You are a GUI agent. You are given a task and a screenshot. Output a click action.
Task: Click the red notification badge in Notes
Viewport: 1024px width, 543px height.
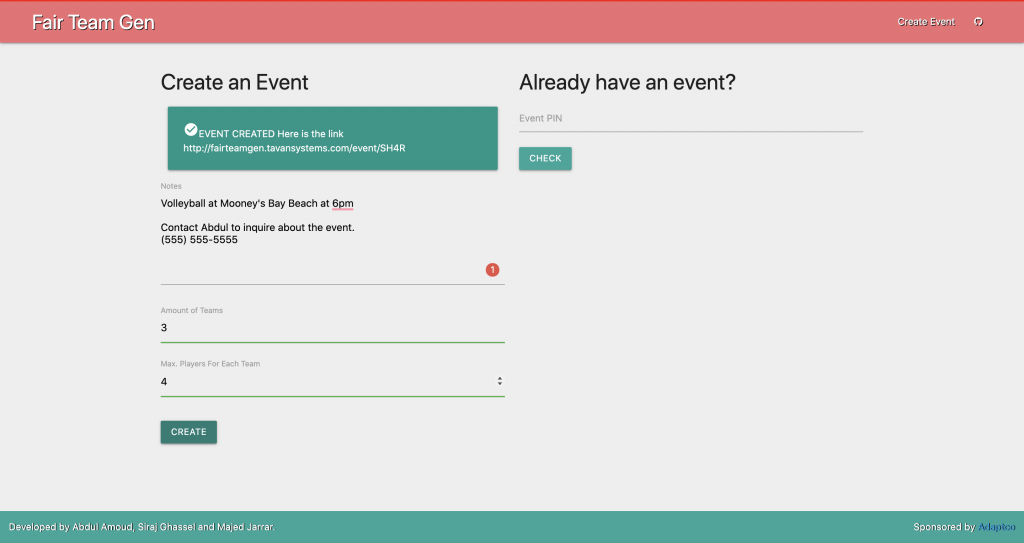point(492,269)
